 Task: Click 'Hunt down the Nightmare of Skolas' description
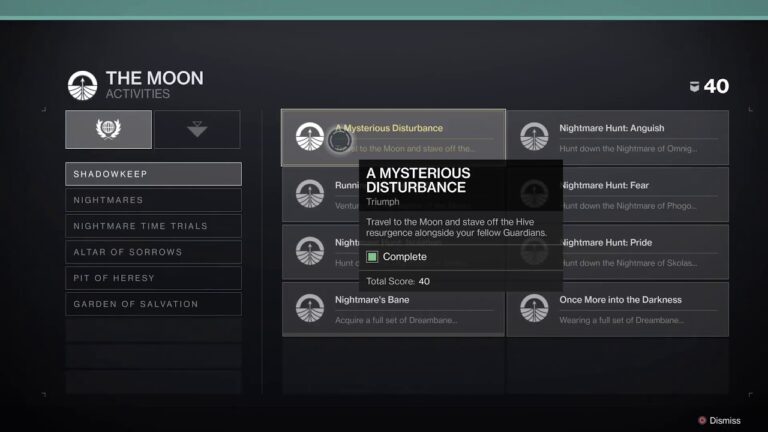point(630,263)
